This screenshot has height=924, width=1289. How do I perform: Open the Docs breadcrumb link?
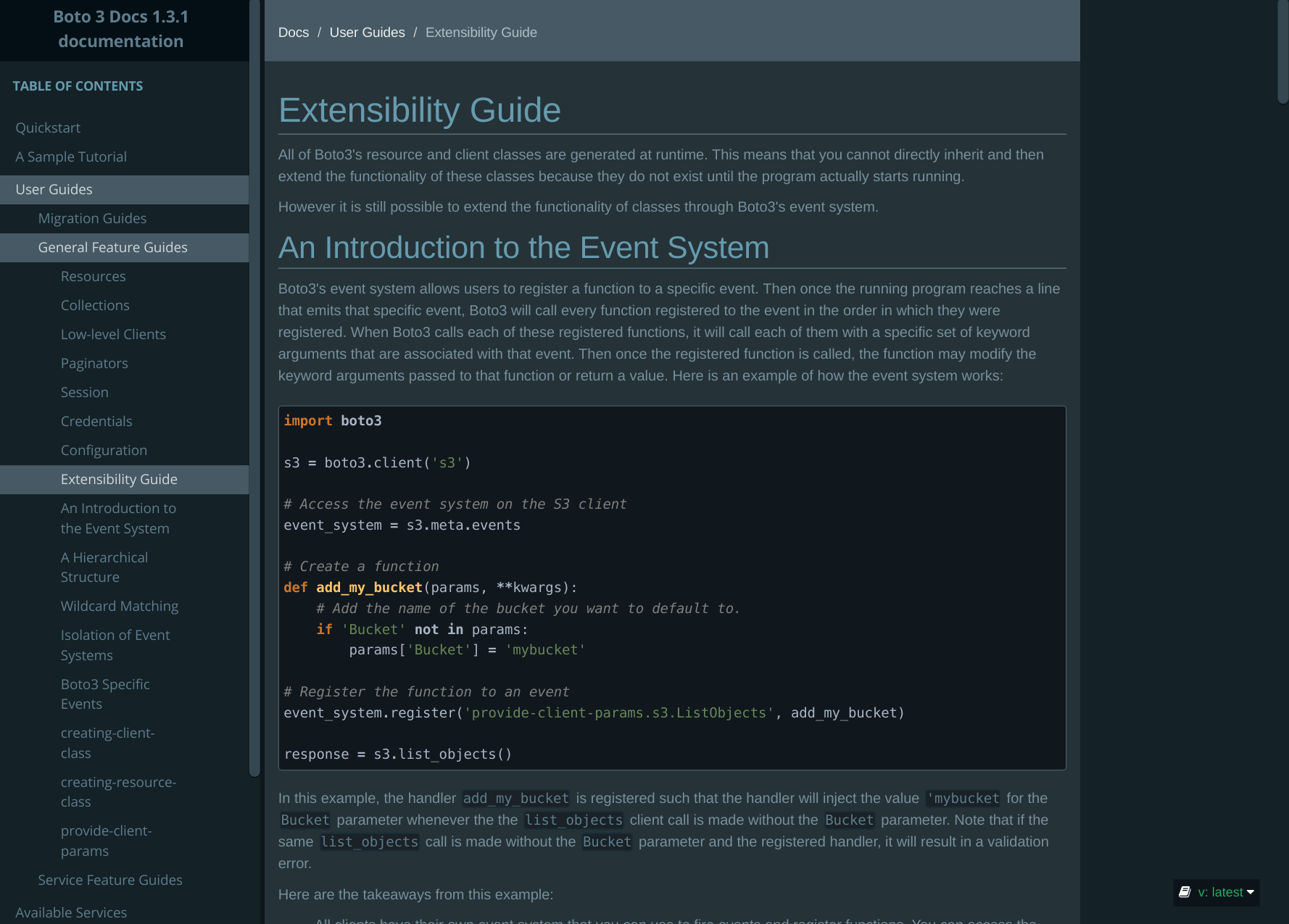[x=294, y=32]
